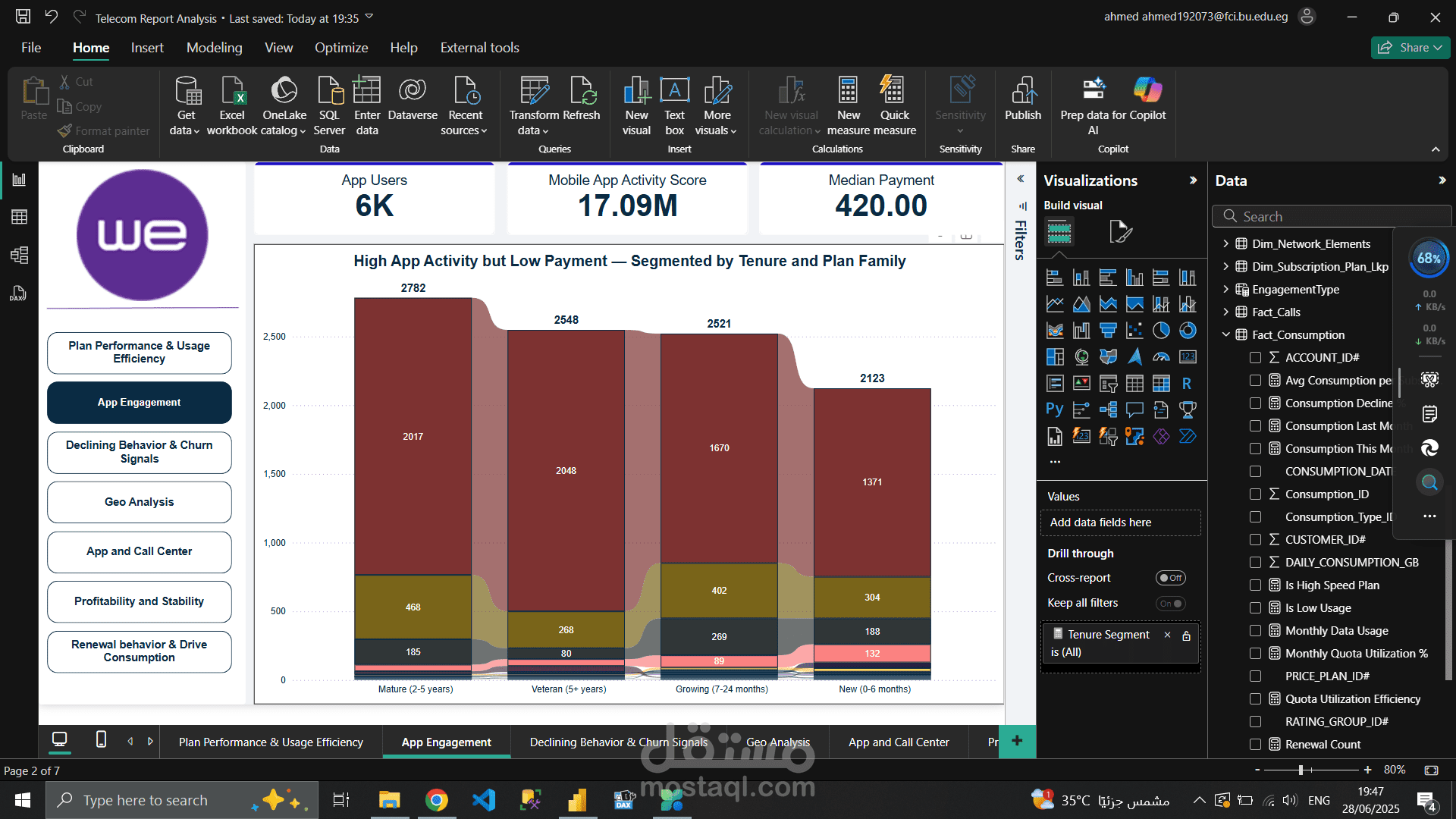Click the zoom in plus button
The width and height of the screenshot is (1456, 819).
click(x=1367, y=770)
